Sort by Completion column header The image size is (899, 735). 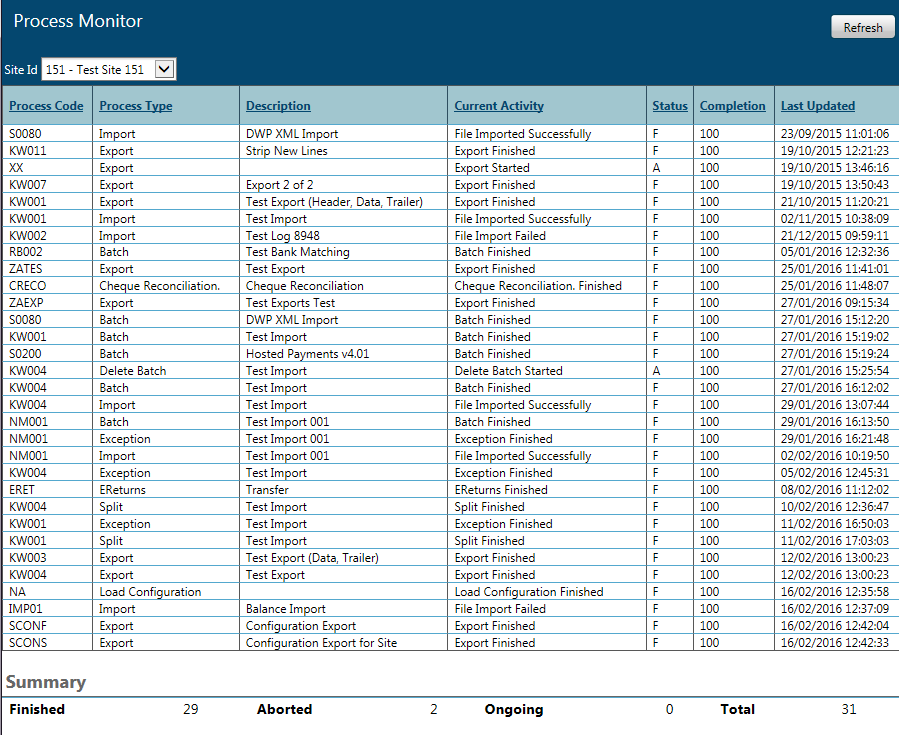tap(733, 106)
